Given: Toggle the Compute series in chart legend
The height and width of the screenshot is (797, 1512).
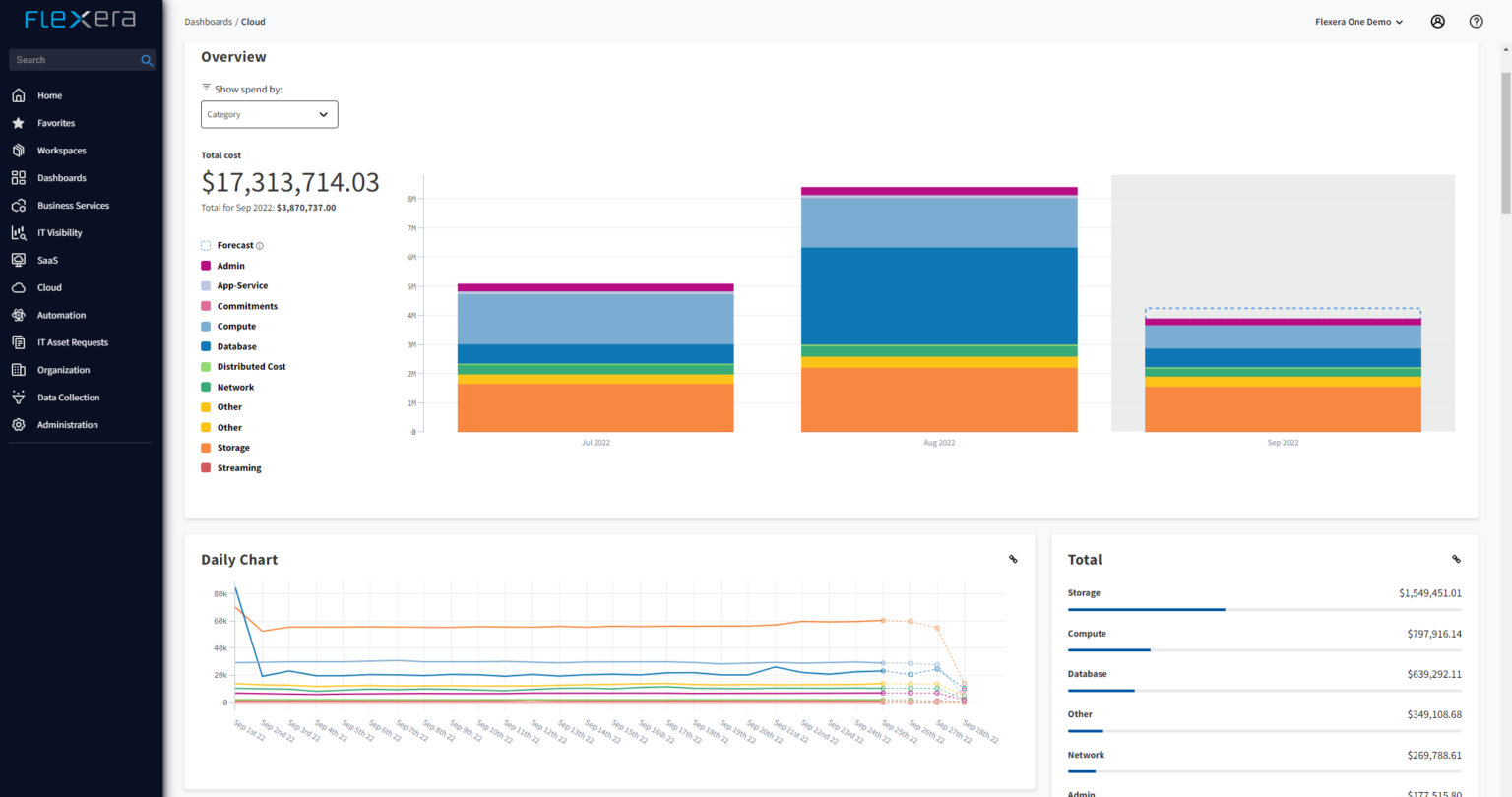Looking at the screenshot, I should pos(236,327).
